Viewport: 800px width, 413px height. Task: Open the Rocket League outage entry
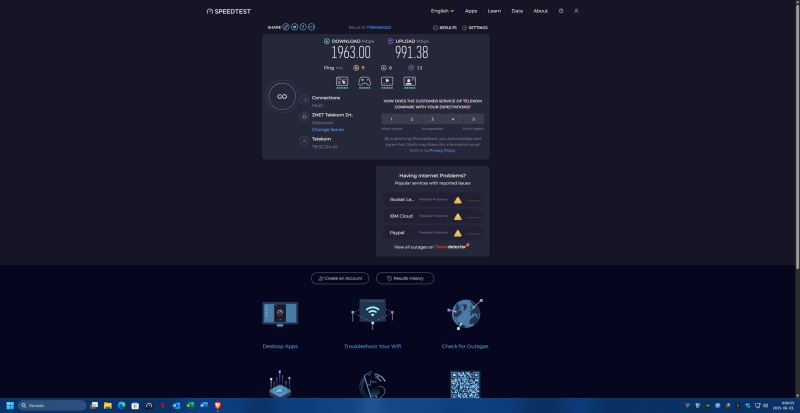click(x=433, y=200)
